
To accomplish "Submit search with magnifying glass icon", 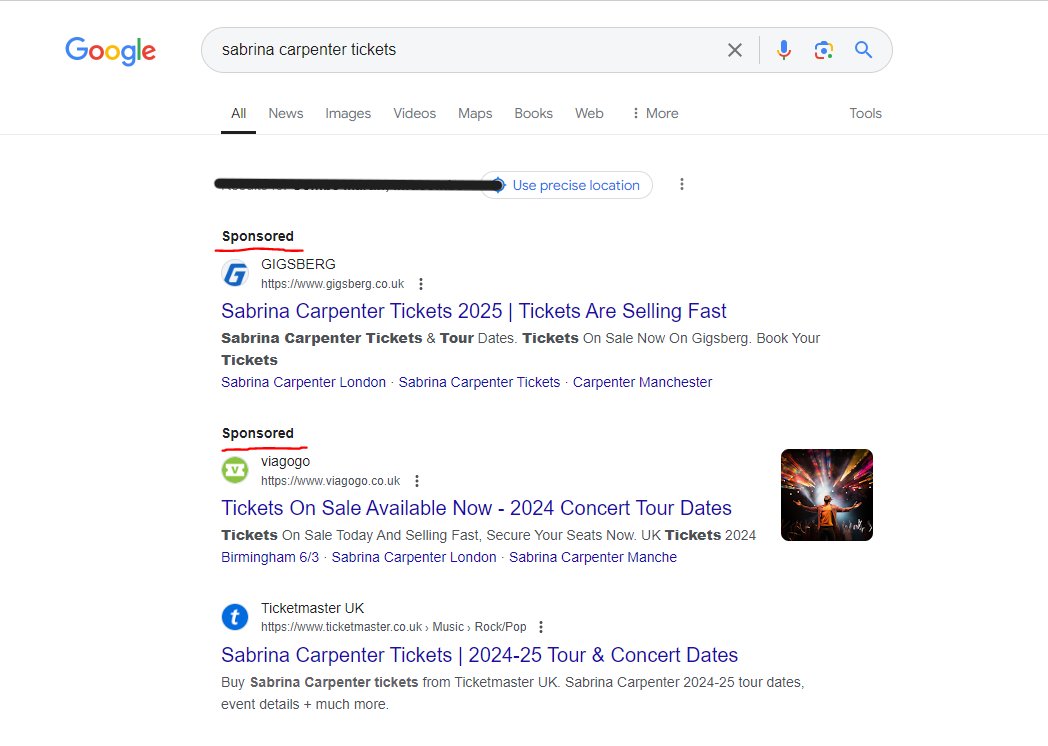I will (x=863, y=49).
